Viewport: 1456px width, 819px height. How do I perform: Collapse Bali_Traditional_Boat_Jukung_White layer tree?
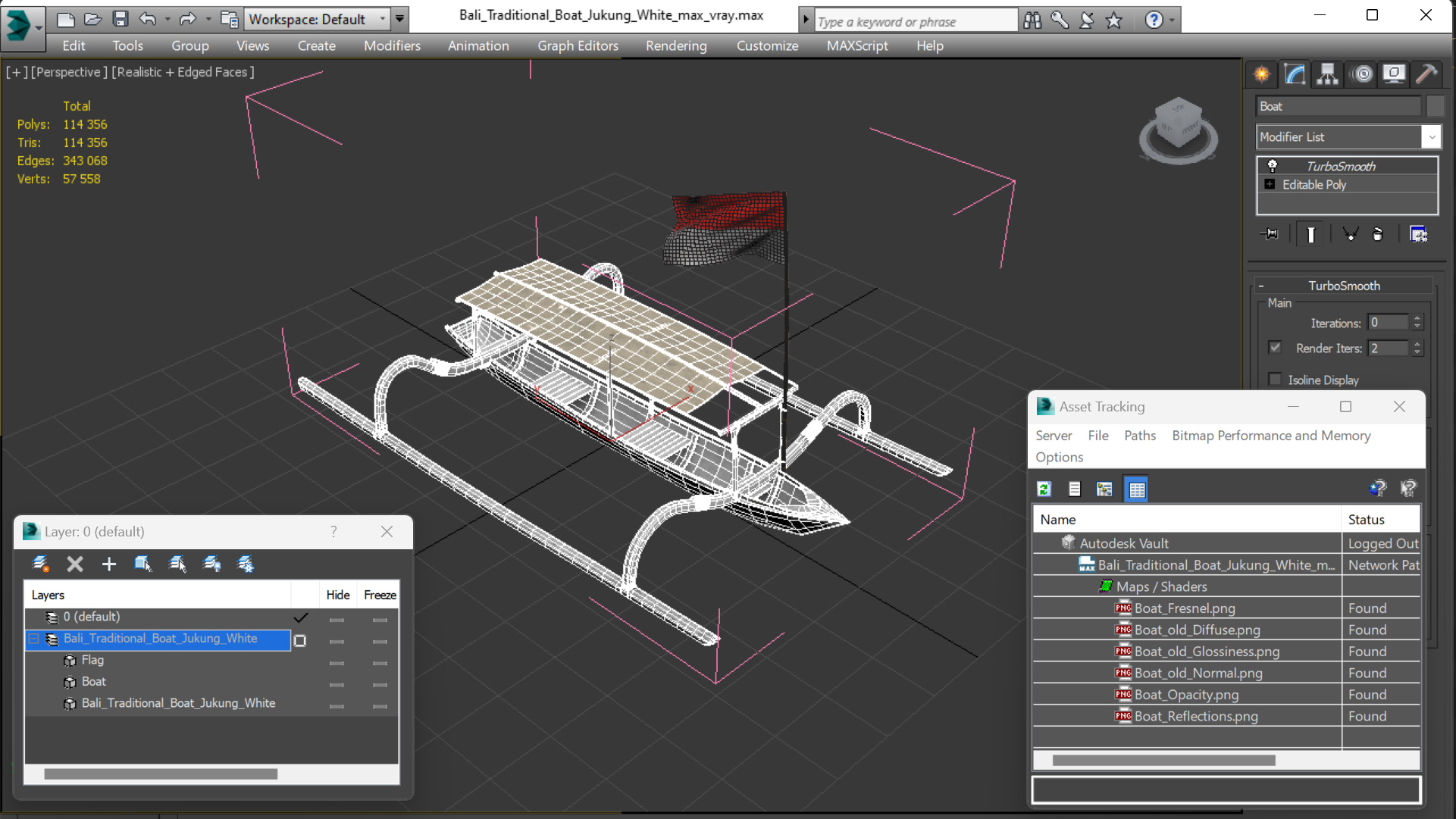33,639
